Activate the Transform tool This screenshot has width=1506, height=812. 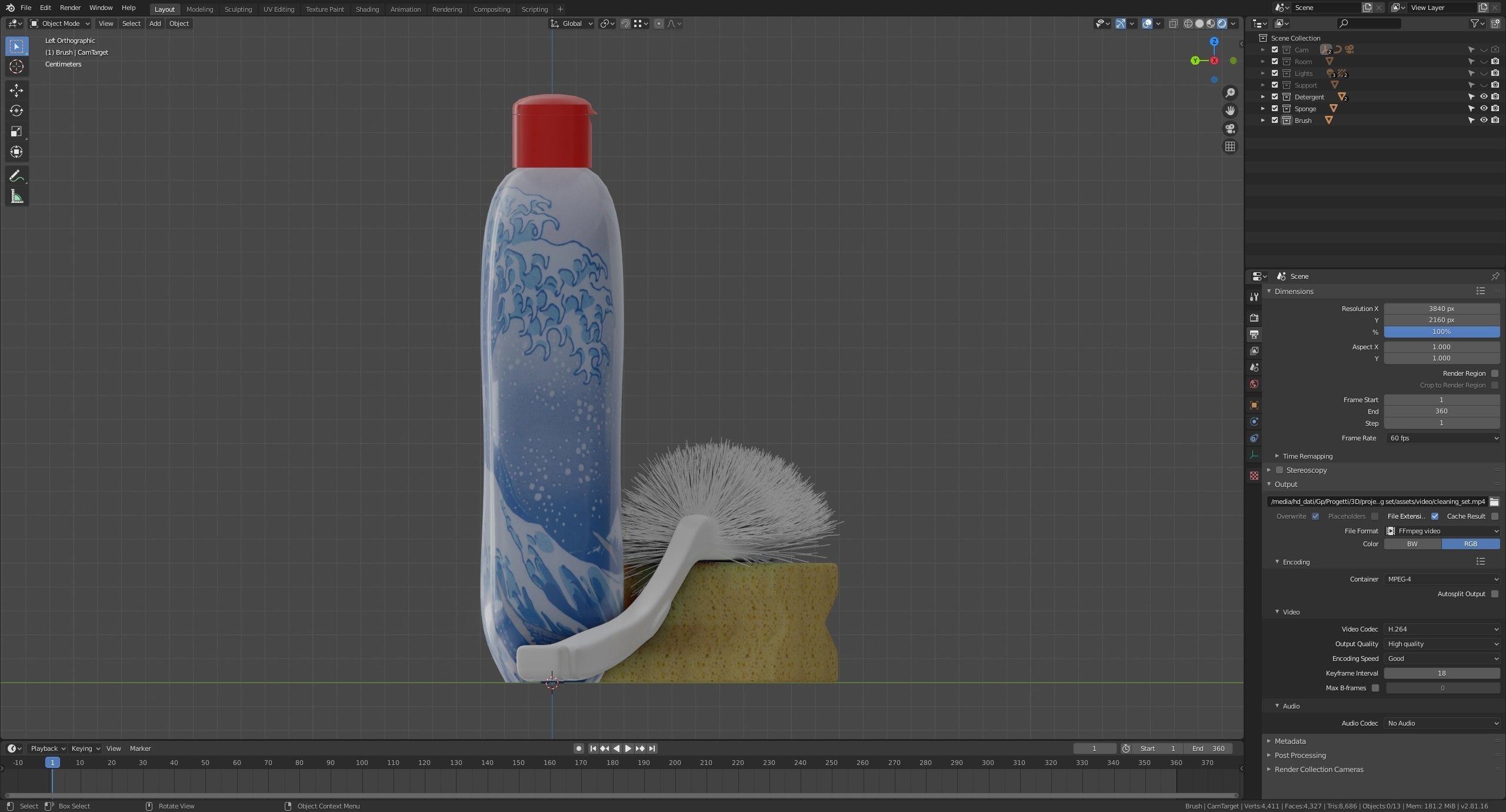[x=16, y=152]
